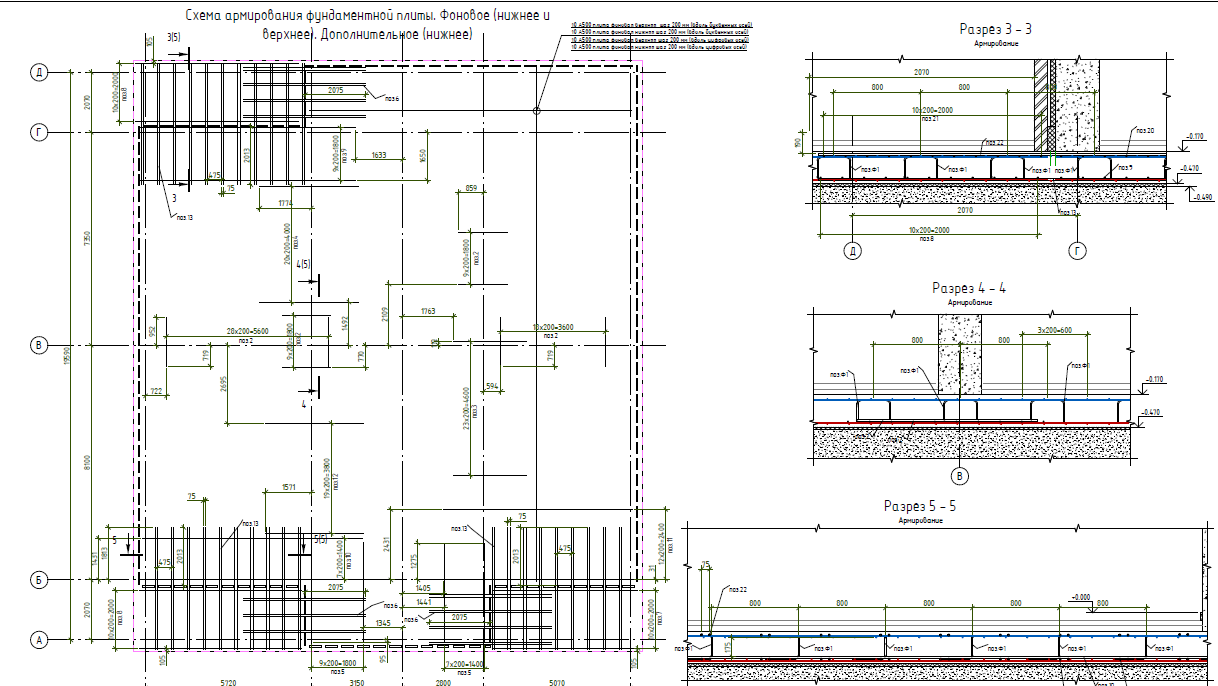Click the '5720' bottom dimension
Viewport: 1218px width, 686px height.
(227, 682)
